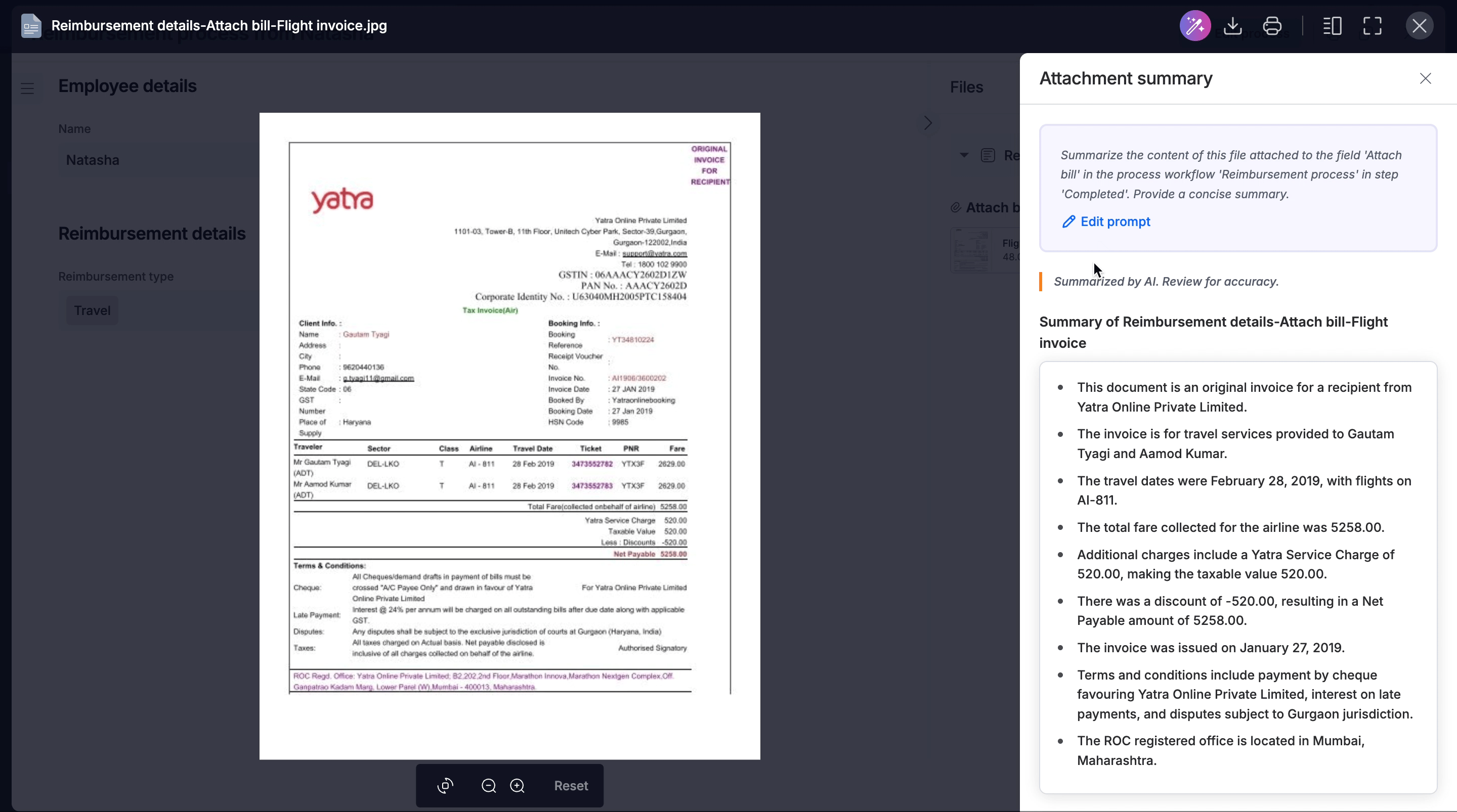
Task: Rotate the invoice image
Action: (446, 785)
